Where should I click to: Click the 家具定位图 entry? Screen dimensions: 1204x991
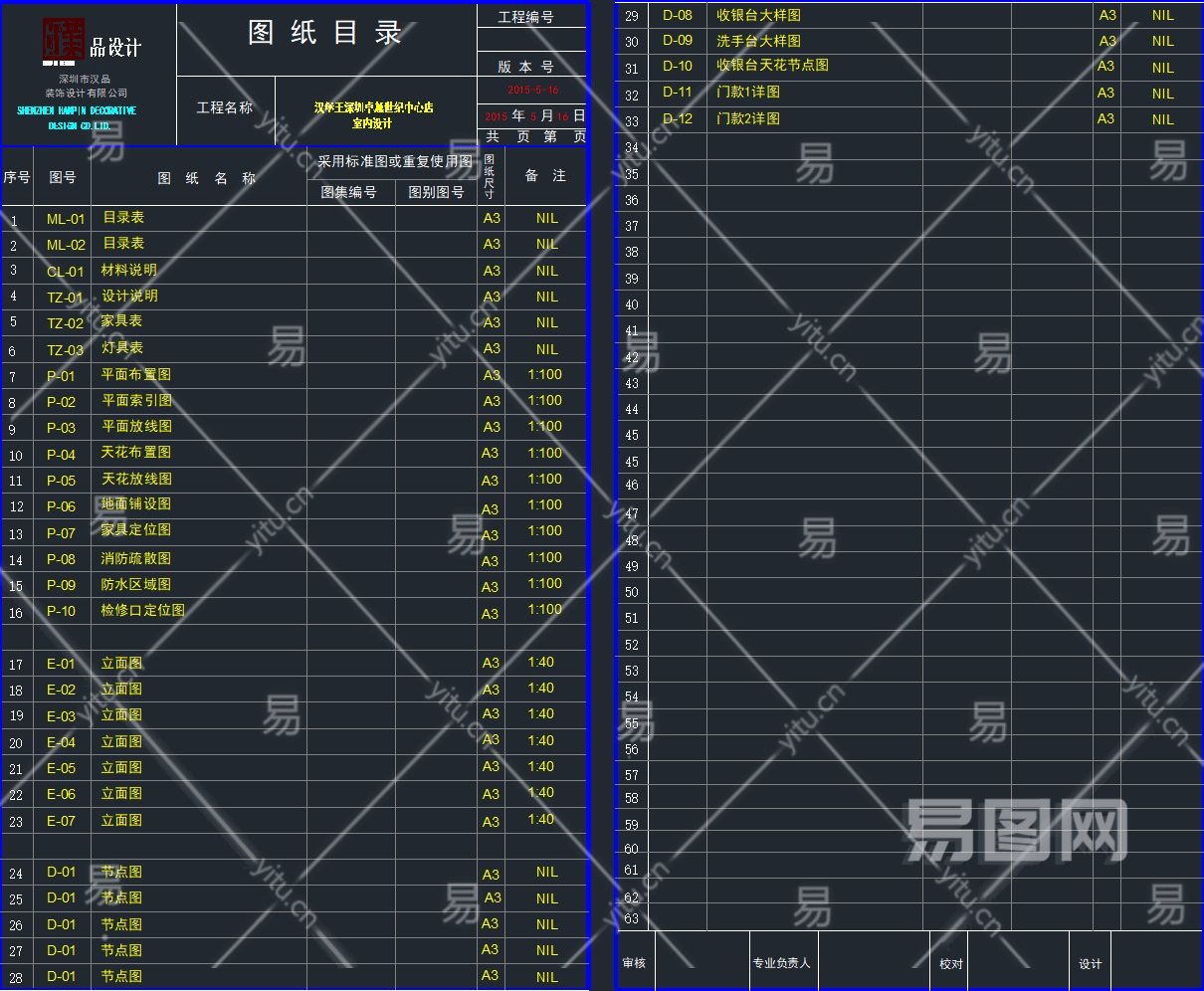pyautogui.click(x=136, y=530)
